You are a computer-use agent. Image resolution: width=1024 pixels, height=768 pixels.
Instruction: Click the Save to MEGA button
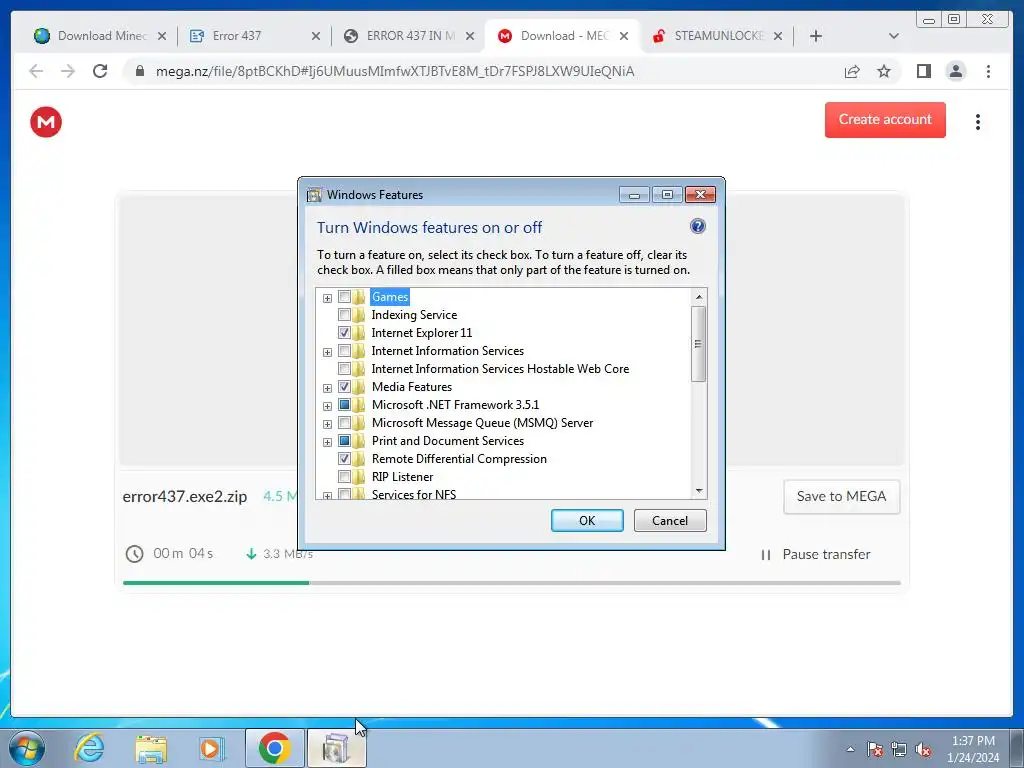point(841,496)
